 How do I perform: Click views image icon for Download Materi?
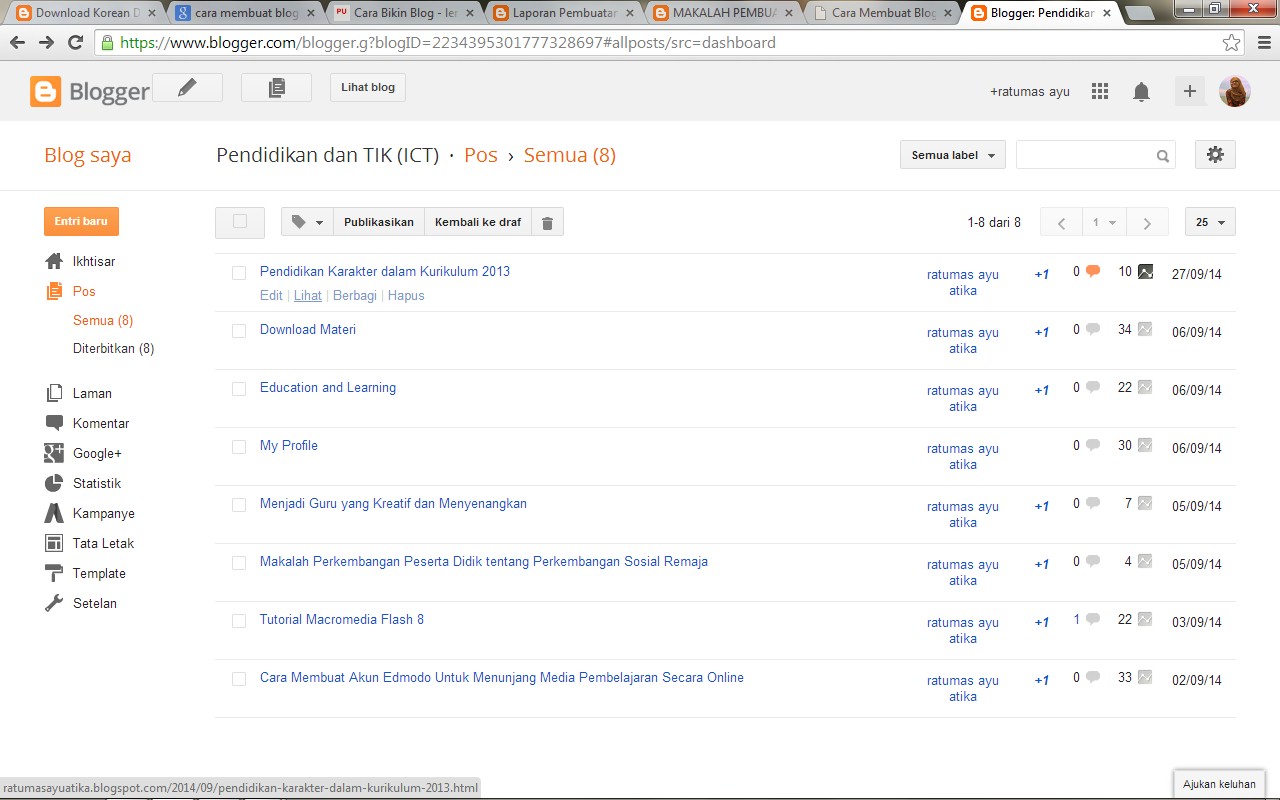1145,329
